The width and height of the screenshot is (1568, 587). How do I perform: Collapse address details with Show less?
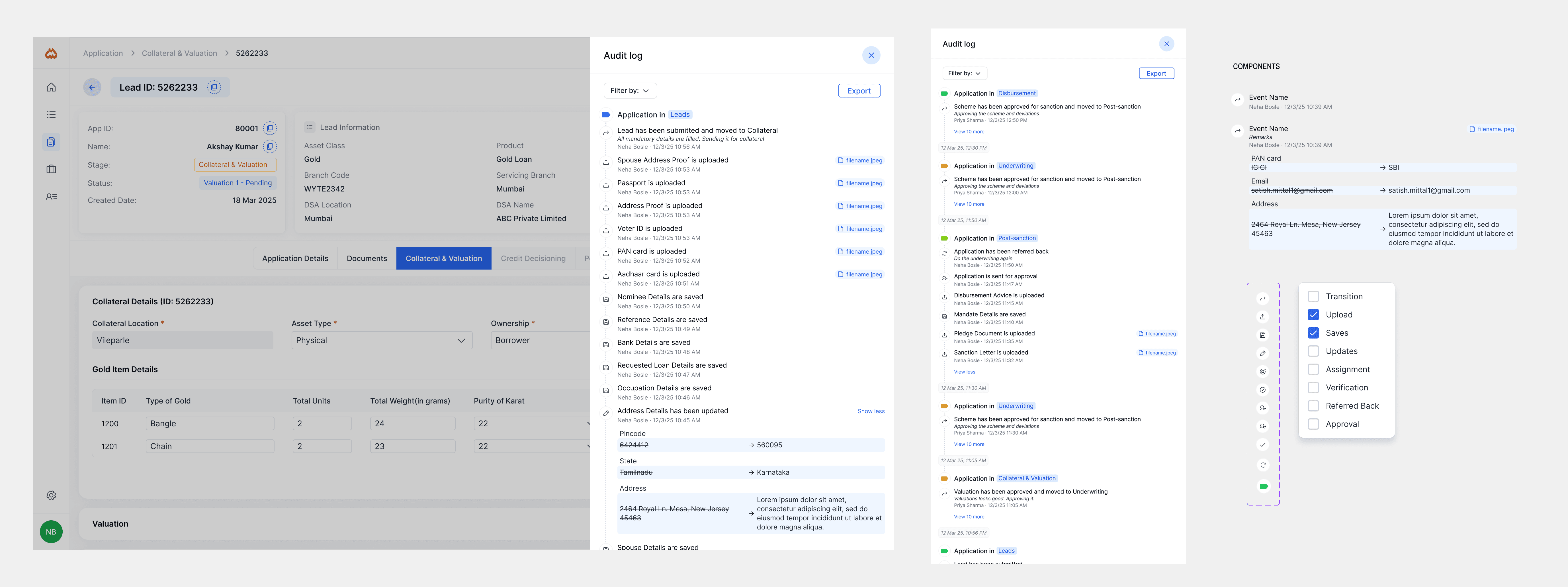pyautogui.click(x=871, y=411)
